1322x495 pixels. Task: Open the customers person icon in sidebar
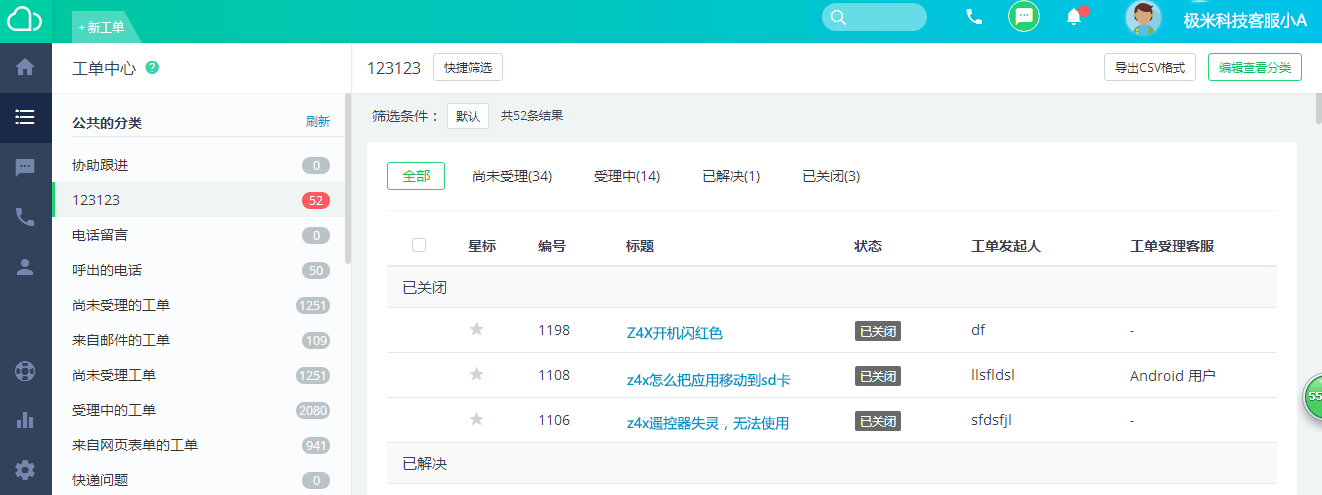(25, 267)
